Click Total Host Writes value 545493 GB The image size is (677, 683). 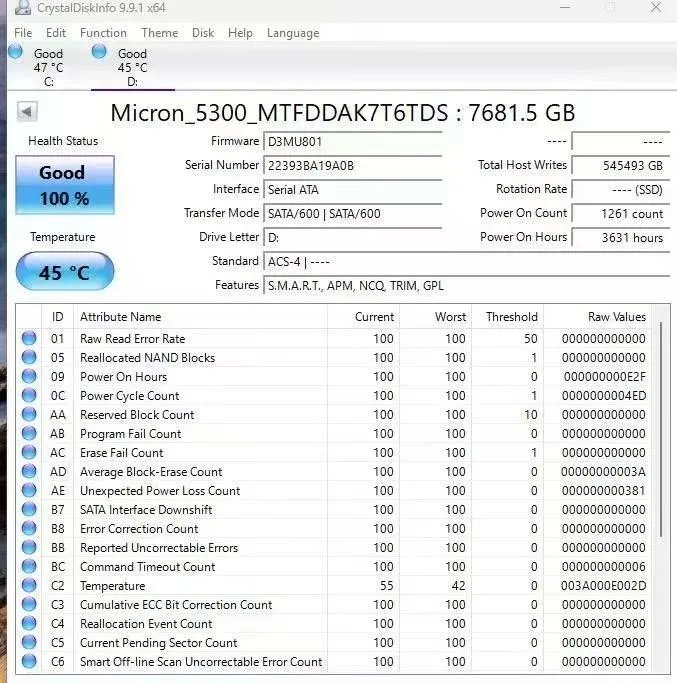pyautogui.click(x=620, y=166)
